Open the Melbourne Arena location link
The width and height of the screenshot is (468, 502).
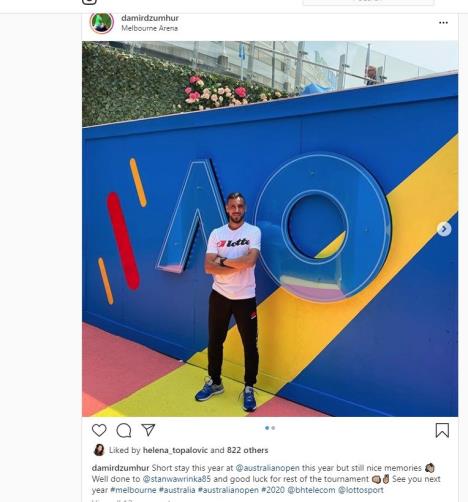149,28
